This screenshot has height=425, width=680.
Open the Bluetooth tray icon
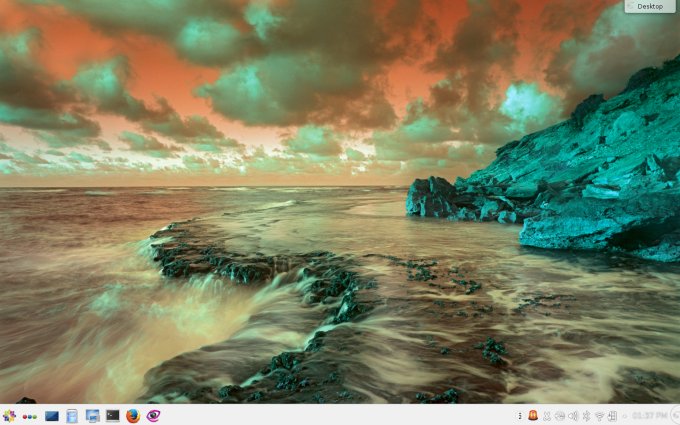(x=586, y=416)
